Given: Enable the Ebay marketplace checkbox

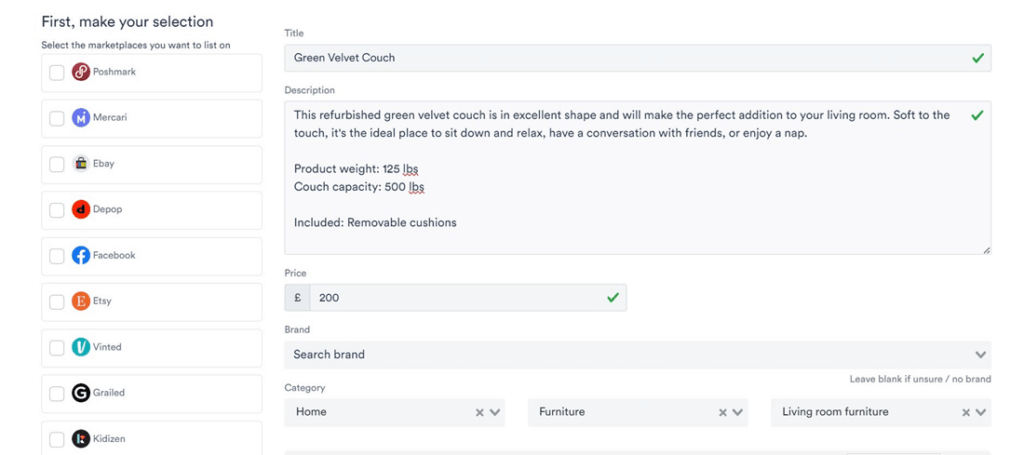Looking at the screenshot, I should tap(57, 165).
